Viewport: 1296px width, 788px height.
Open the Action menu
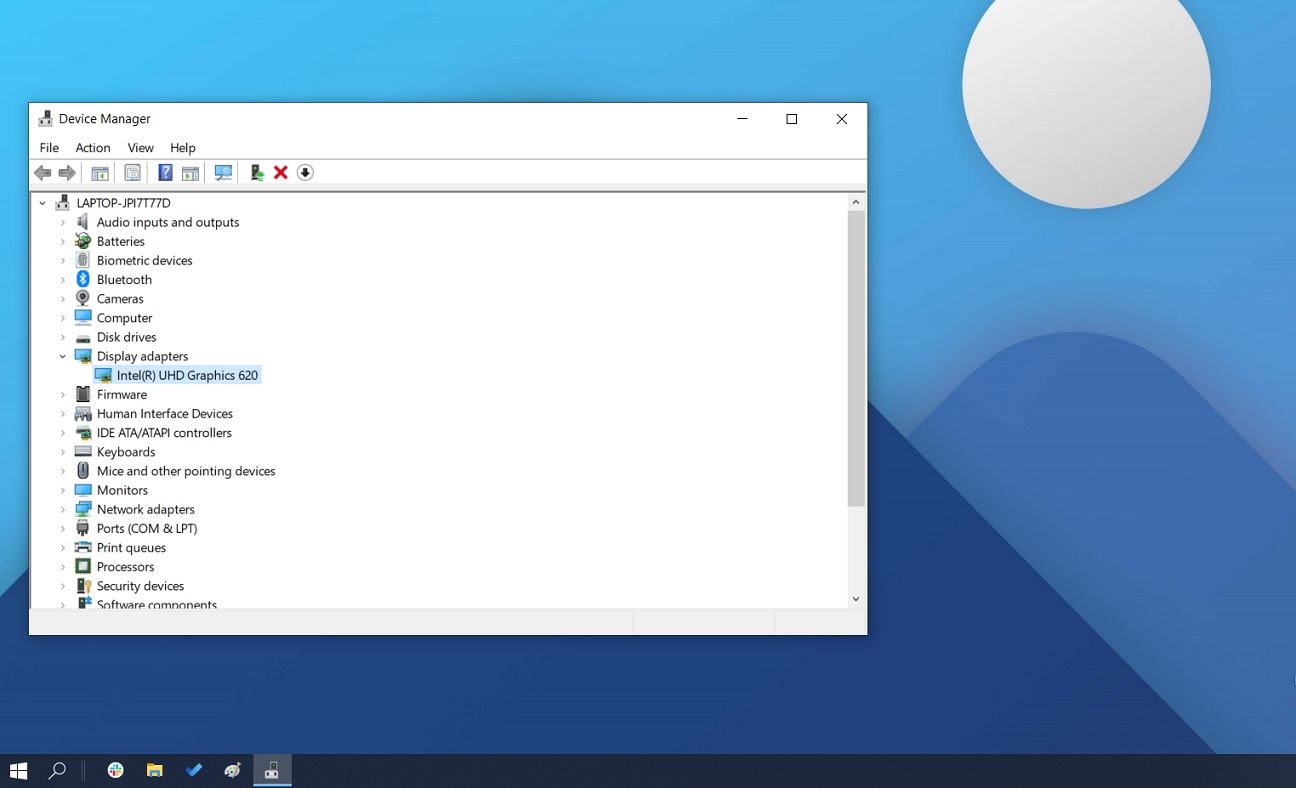point(93,148)
